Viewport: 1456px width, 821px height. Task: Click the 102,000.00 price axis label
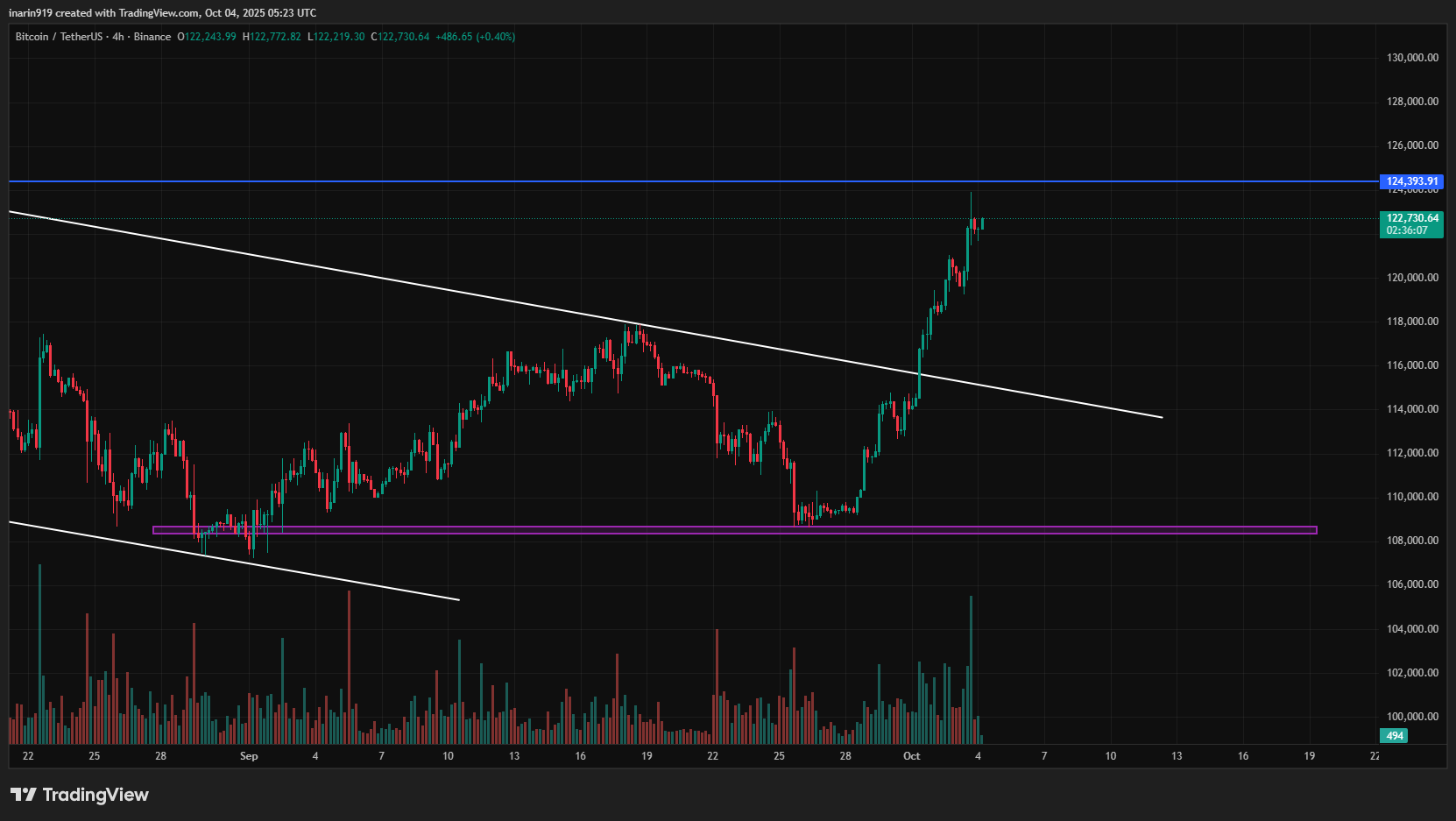coord(1412,673)
